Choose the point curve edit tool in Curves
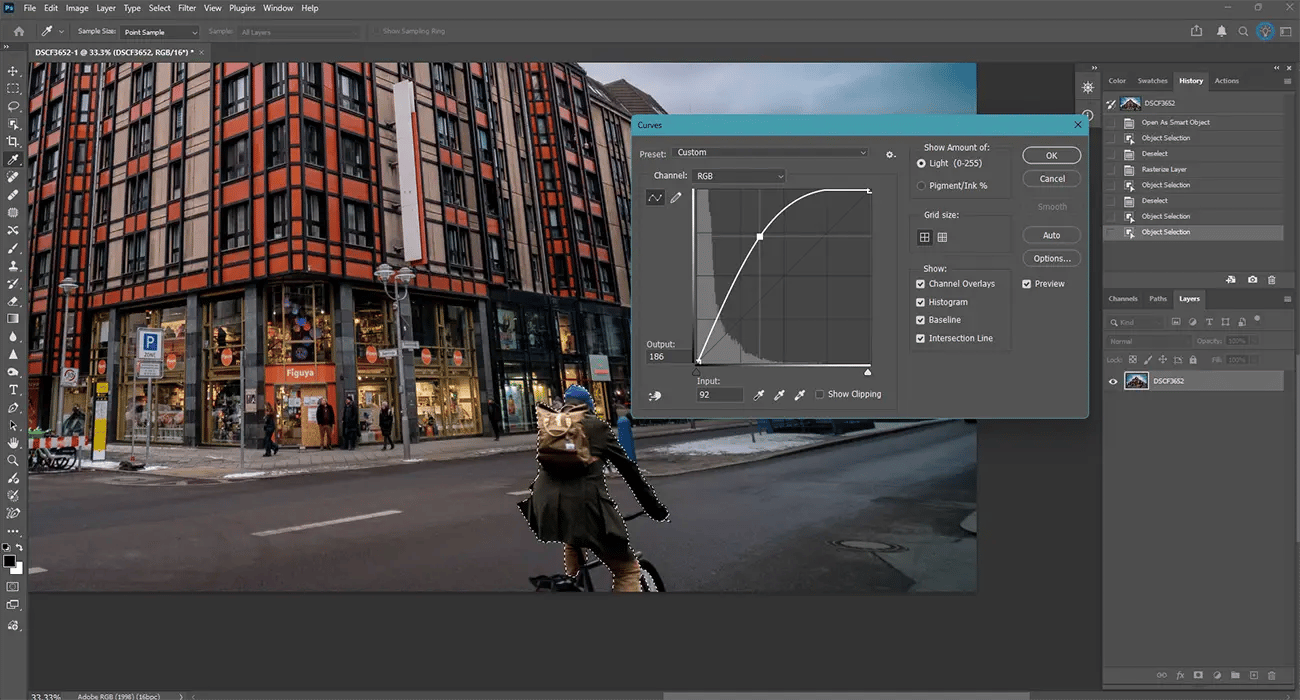The image size is (1300, 700). point(655,198)
